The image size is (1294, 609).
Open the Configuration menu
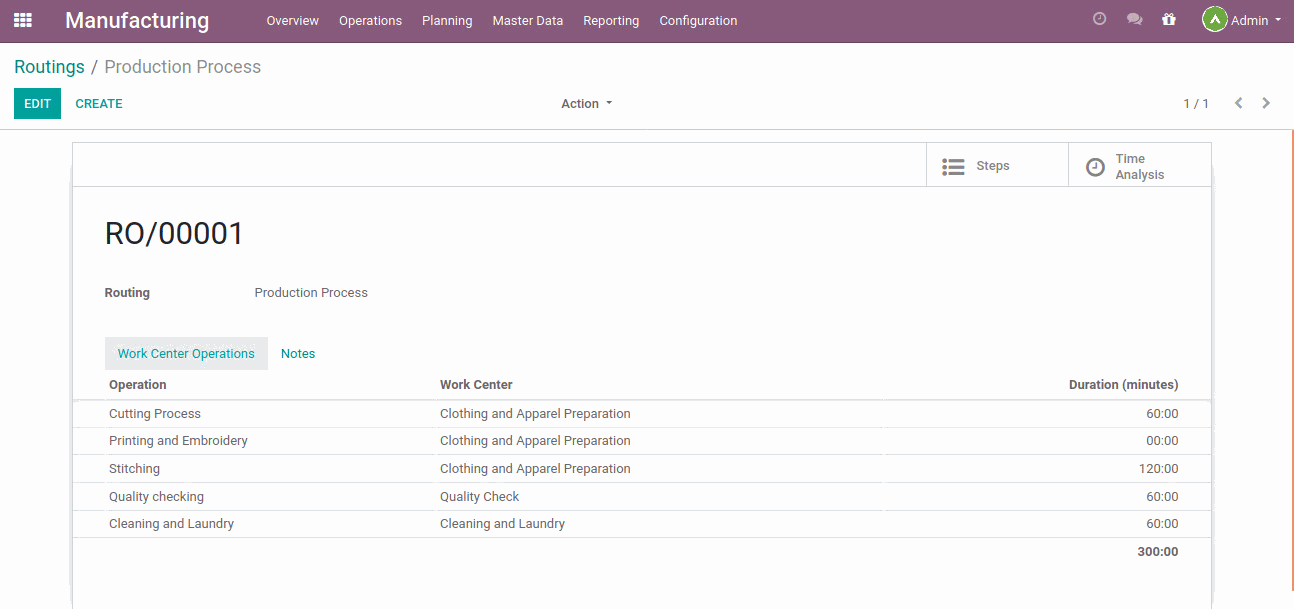pos(698,21)
